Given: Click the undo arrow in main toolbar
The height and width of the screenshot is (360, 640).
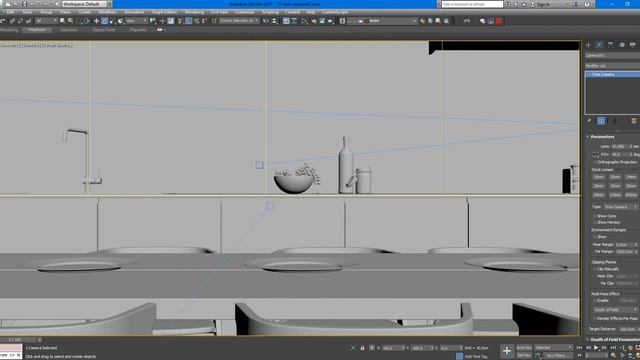Looking at the screenshot, I should coord(2,20).
